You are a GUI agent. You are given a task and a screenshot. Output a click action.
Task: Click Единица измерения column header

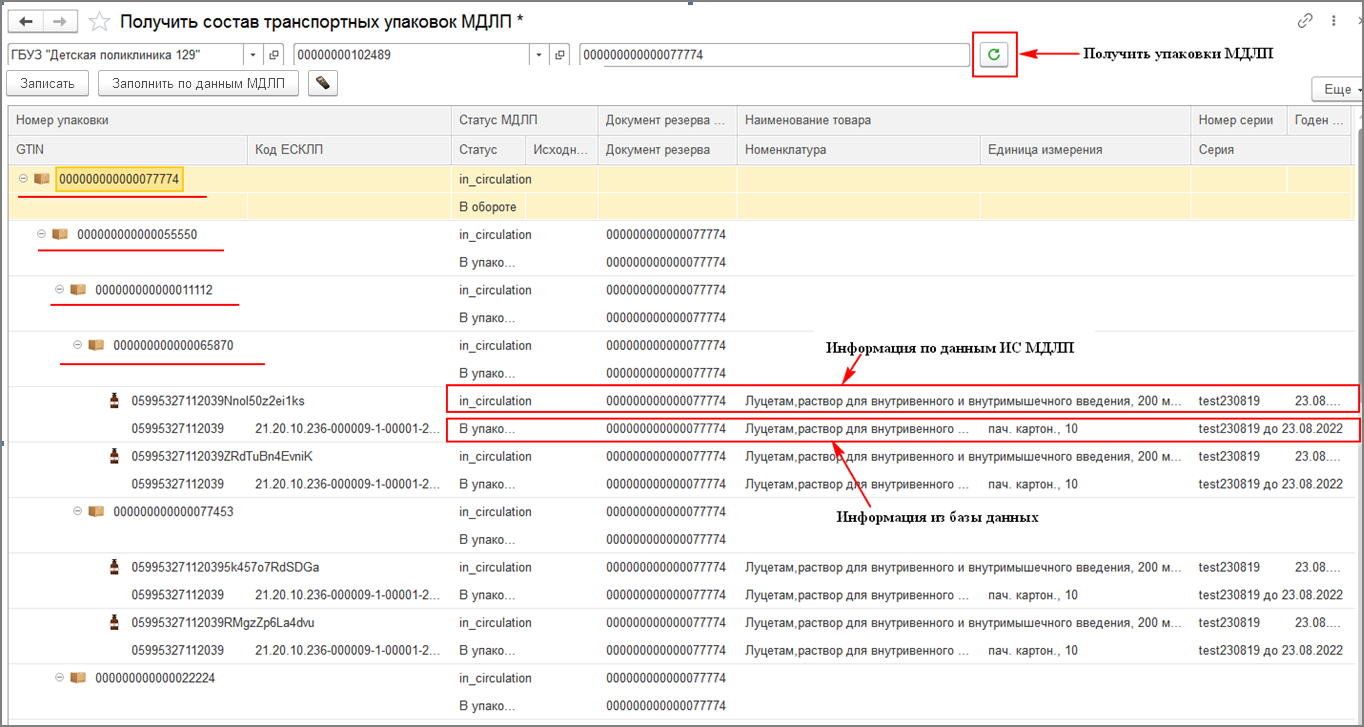(1086, 150)
